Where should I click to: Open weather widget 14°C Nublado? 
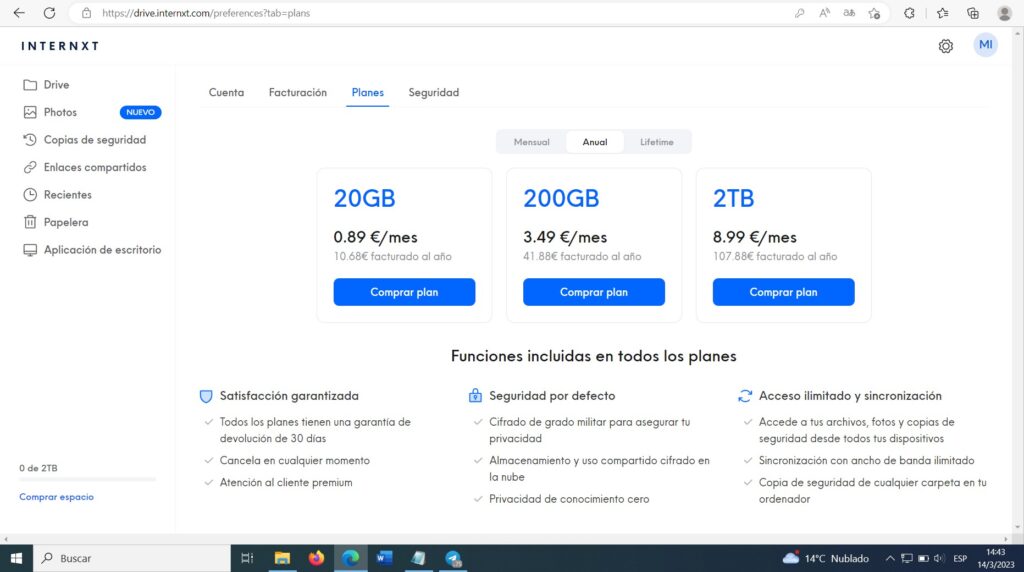(x=826, y=558)
